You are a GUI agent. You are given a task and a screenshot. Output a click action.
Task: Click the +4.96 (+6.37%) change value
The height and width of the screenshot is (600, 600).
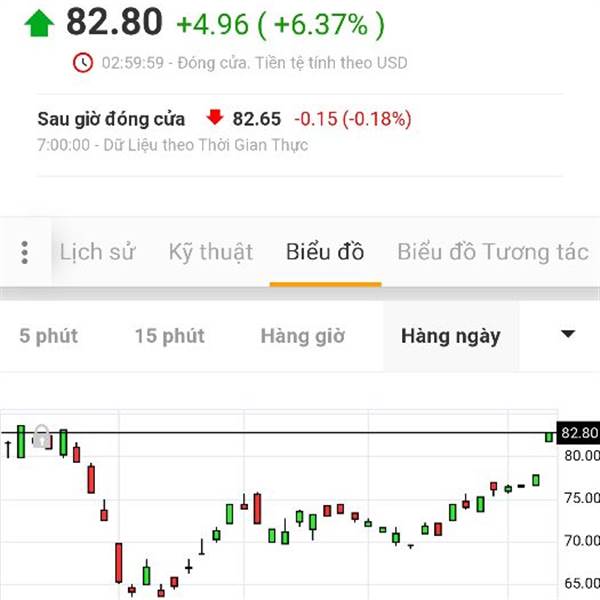tap(280, 24)
